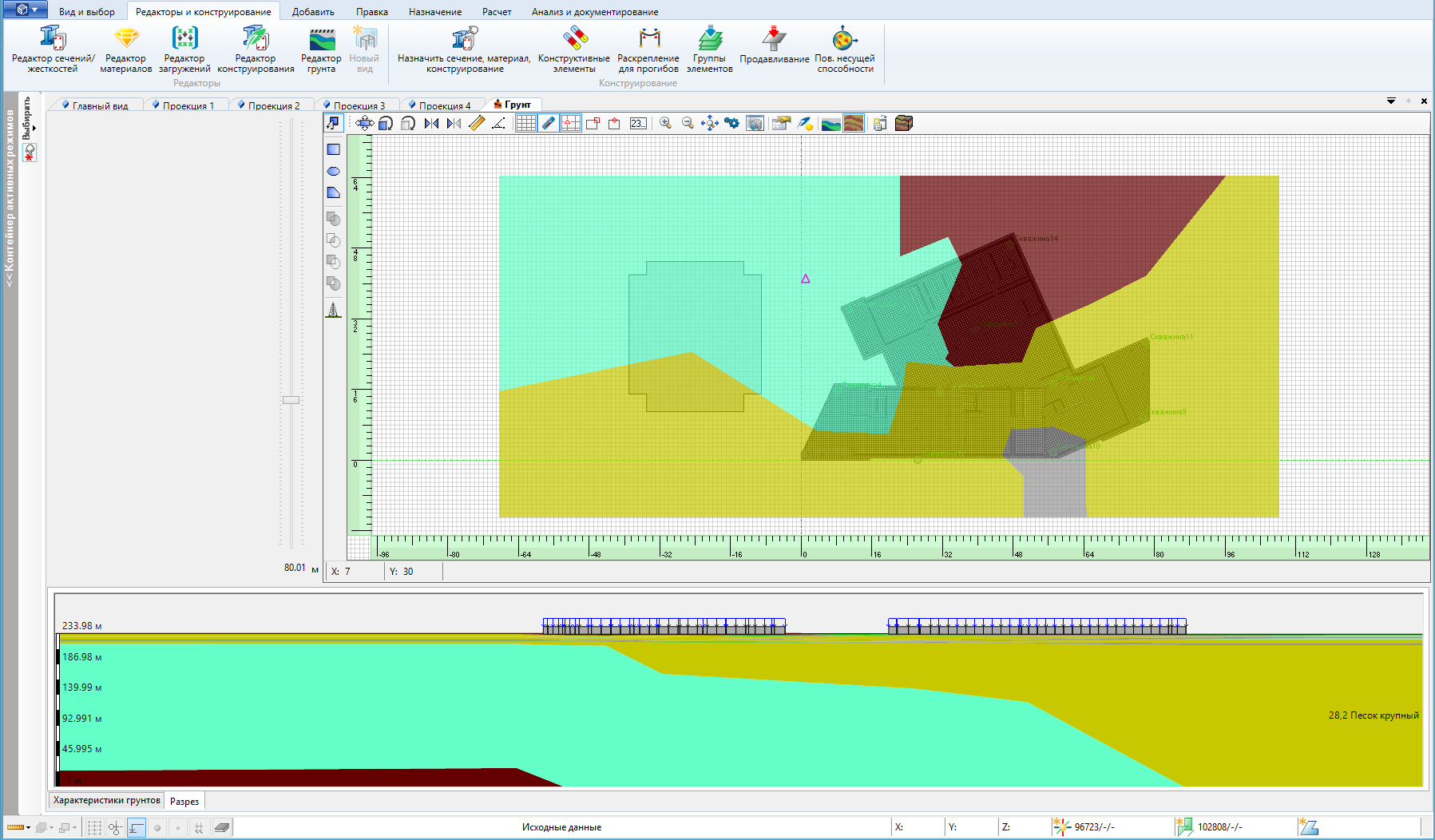Toggle status bar orthogonal mode button
Viewport: 1435px width, 840px height.
click(137, 828)
